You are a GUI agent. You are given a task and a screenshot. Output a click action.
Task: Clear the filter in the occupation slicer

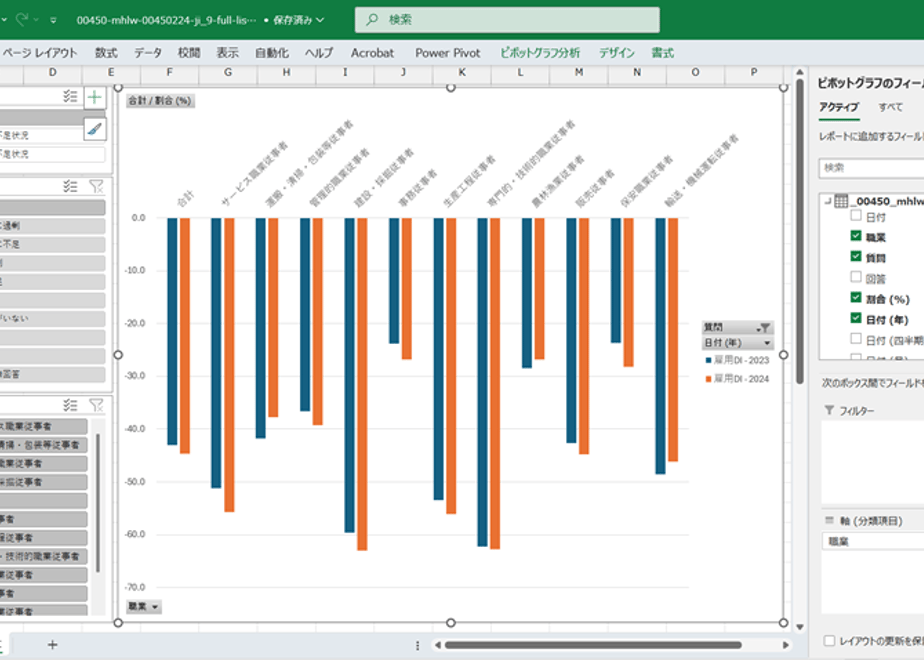pos(96,405)
